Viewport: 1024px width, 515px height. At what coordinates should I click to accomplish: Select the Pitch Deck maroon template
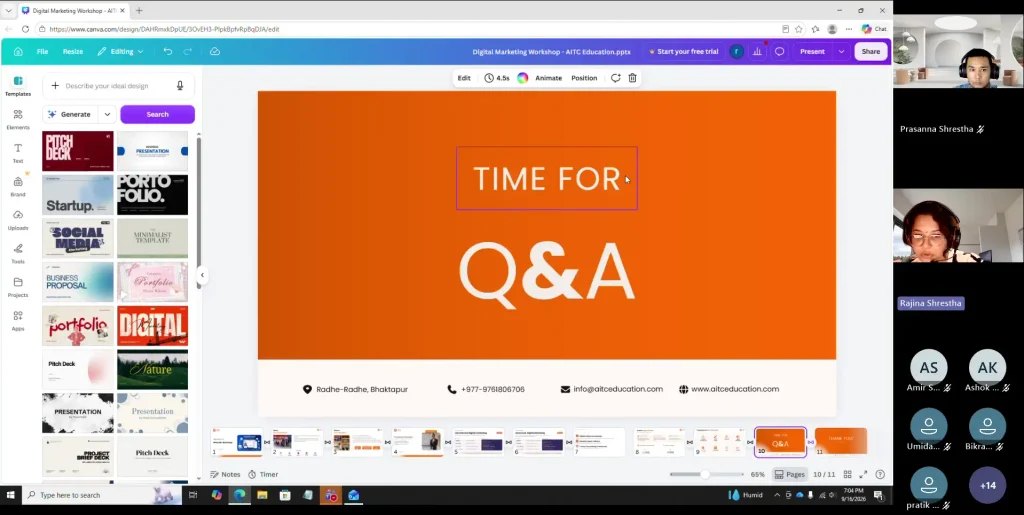coord(78,151)
